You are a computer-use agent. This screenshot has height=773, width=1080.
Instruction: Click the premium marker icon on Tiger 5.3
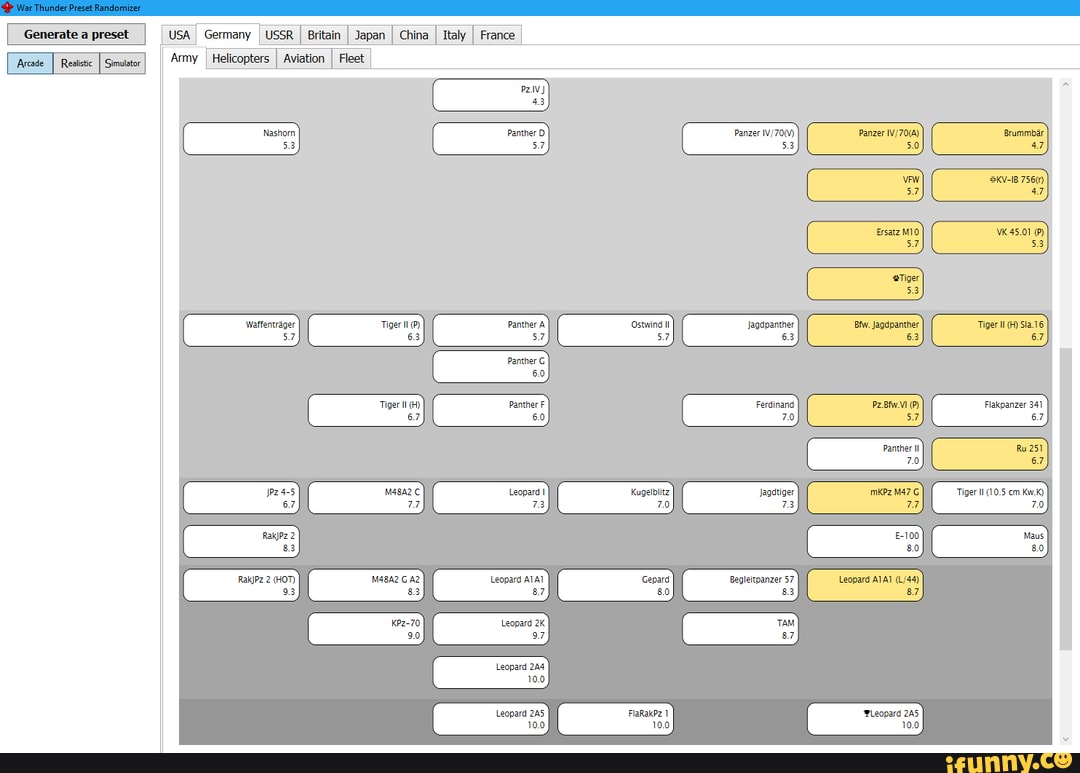[895, 278]
